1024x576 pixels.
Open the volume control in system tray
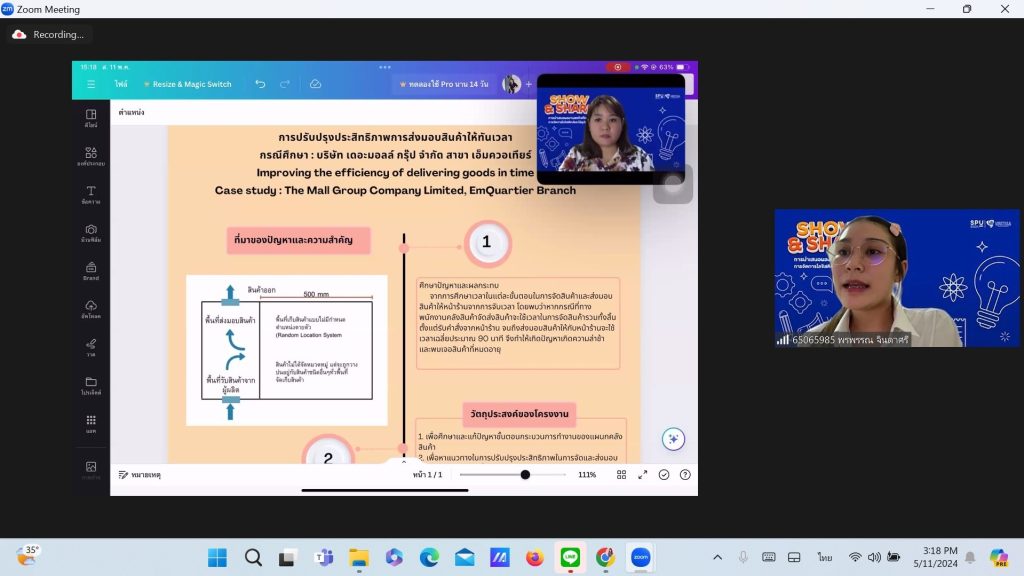(874, 557)
